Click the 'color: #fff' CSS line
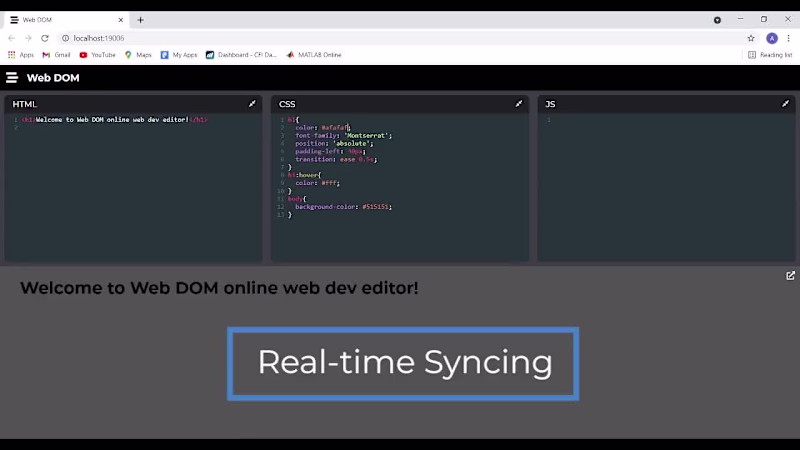800x450 pixels. pos(317,183)
